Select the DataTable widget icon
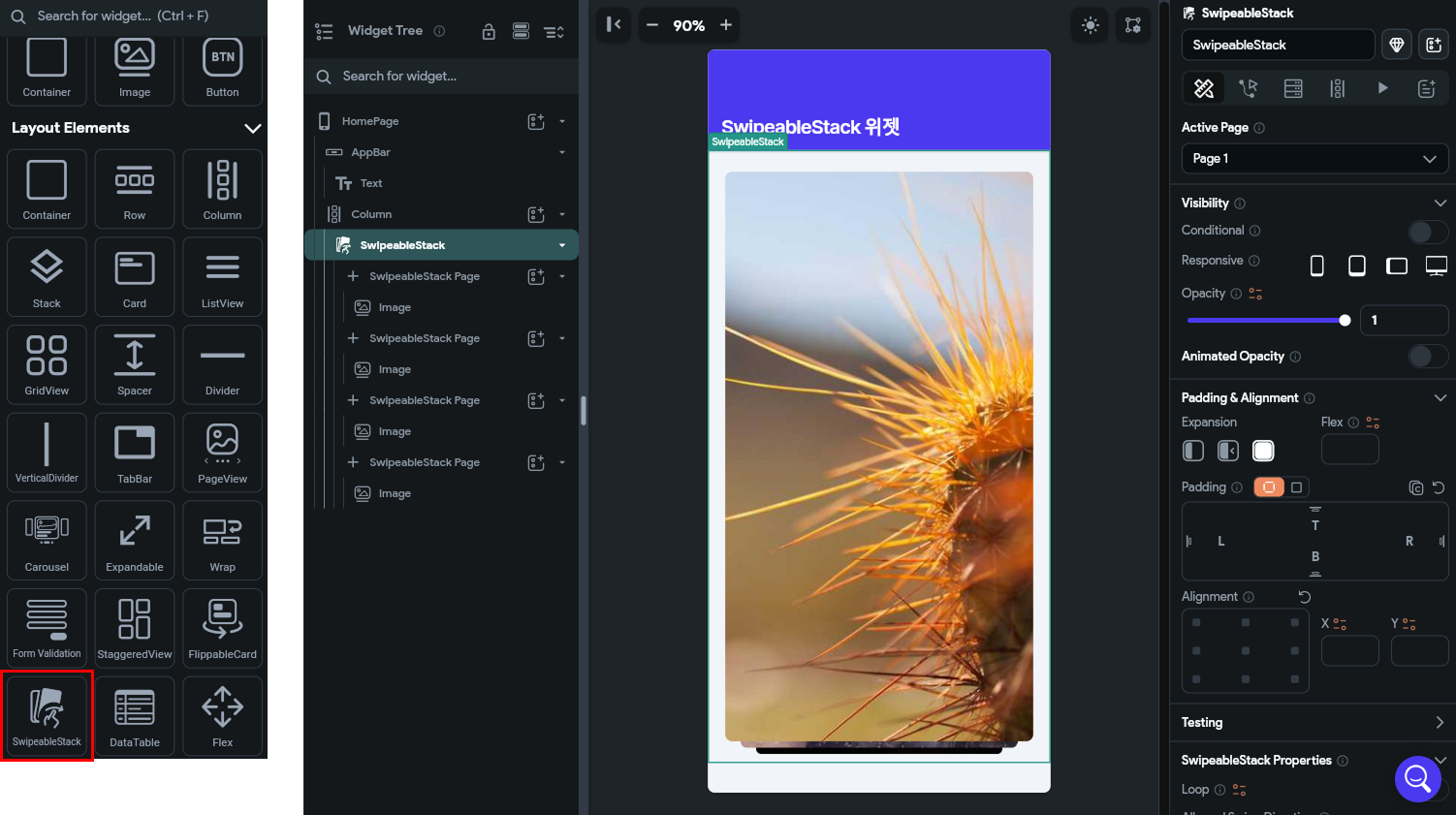The height and width of the screenshot is (815, 1456). [135, 716]
